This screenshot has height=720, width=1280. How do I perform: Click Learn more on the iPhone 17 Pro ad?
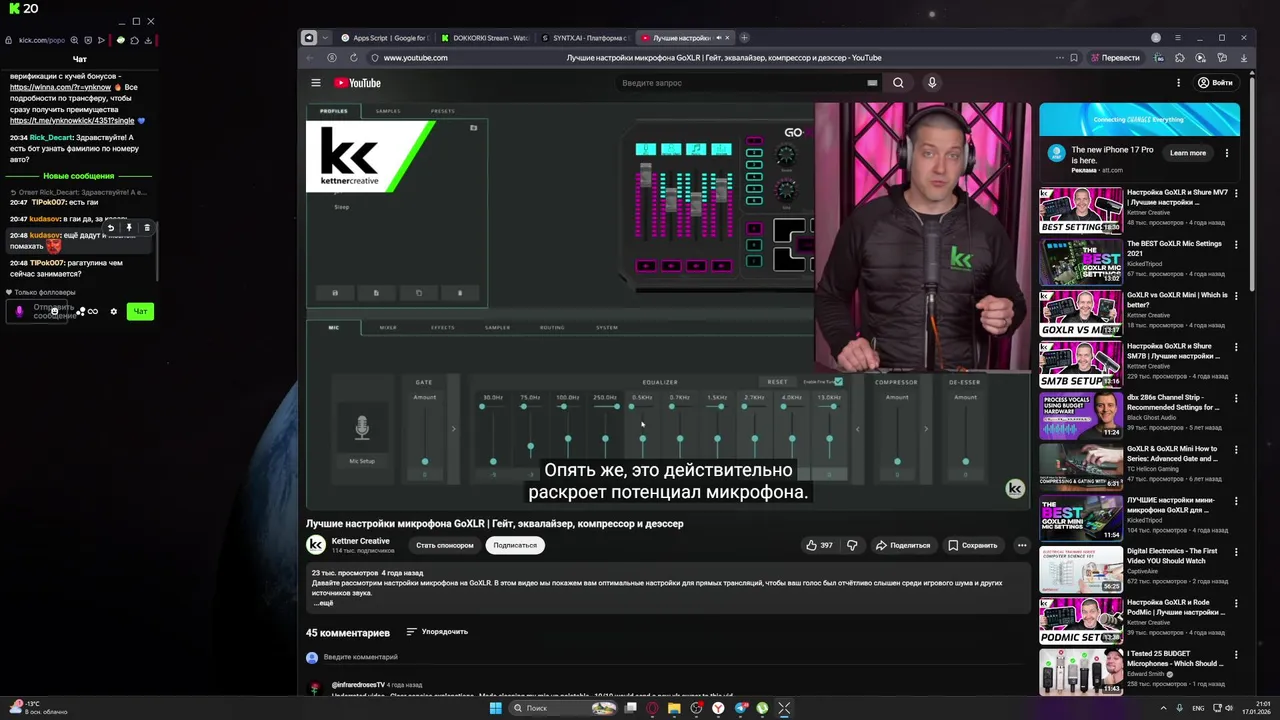coord(1188,153)
